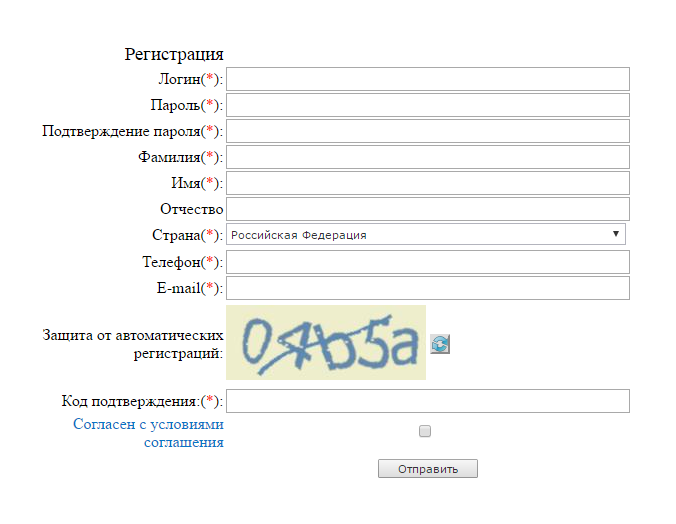The height and width of the screenshot is (524, 676).
Task: Click the captcha code picture
Action: pyautogui.click(x=326, y=343)
